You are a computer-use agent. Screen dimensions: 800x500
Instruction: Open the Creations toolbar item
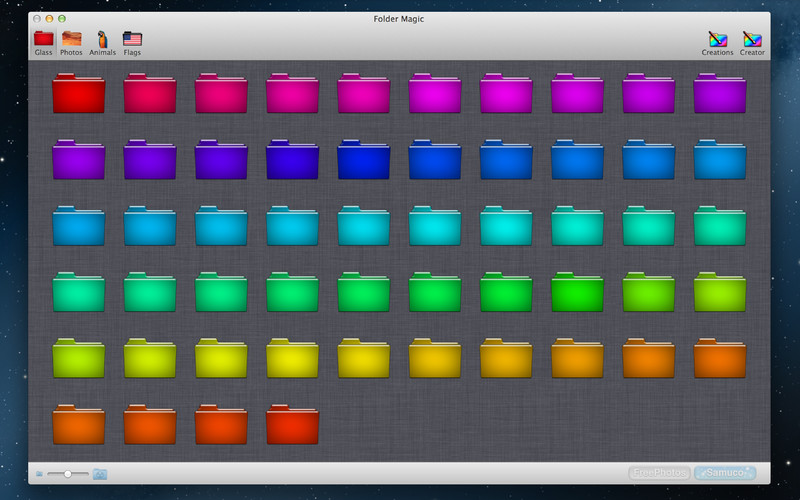[717, 43]
